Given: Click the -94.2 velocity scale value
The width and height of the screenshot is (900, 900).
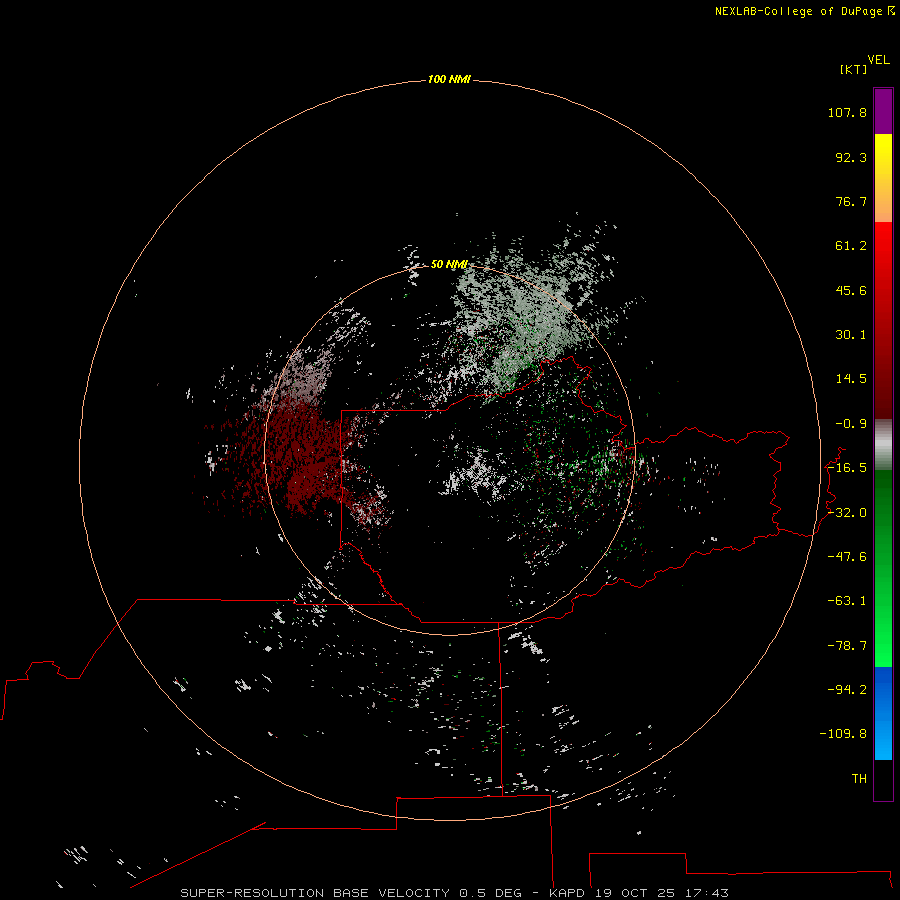Looking at the screenshot, I should [847, 690].
